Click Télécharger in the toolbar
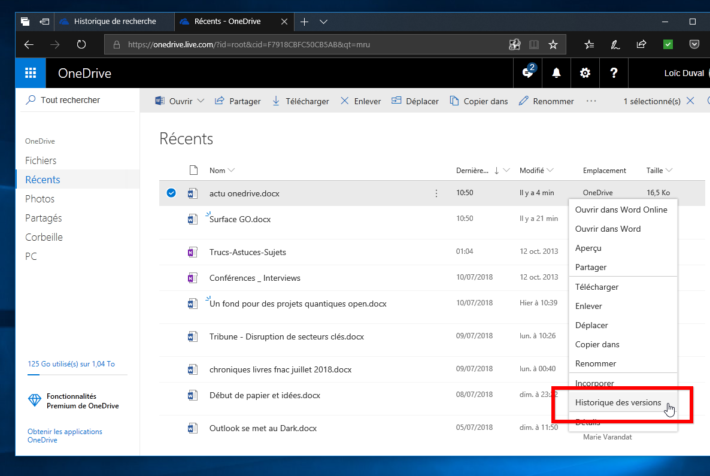Screen dimensions: 710x476 301,101
